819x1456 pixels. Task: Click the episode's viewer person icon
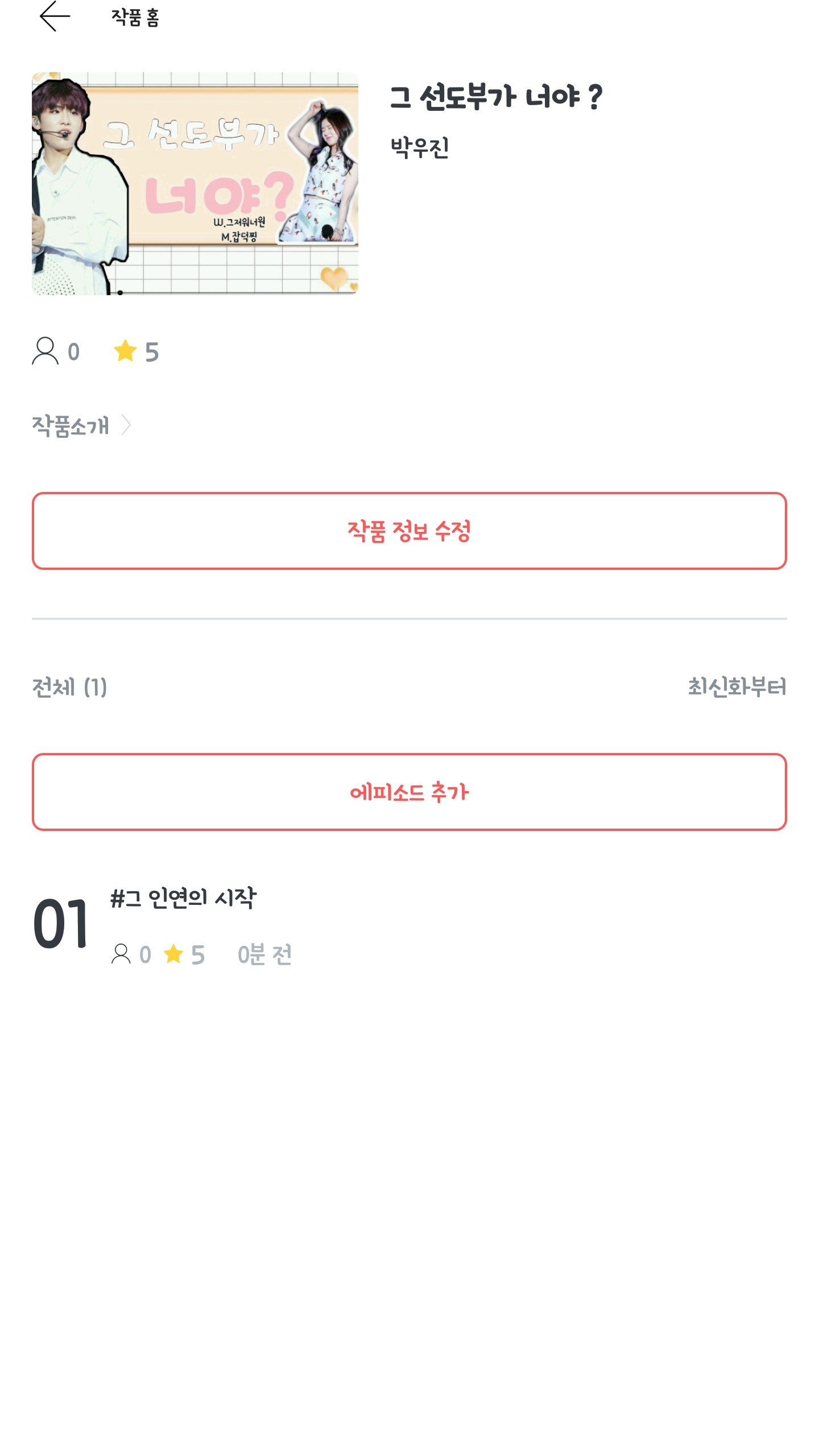coord(121,954)
